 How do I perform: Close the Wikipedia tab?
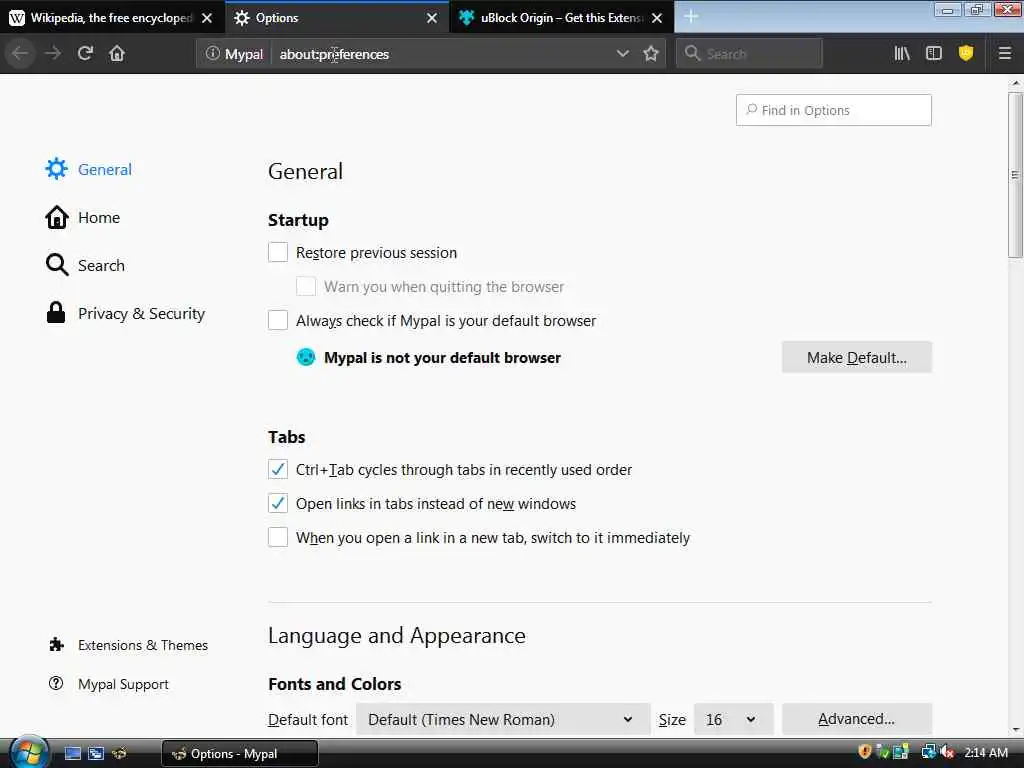(x=207, y=18)
